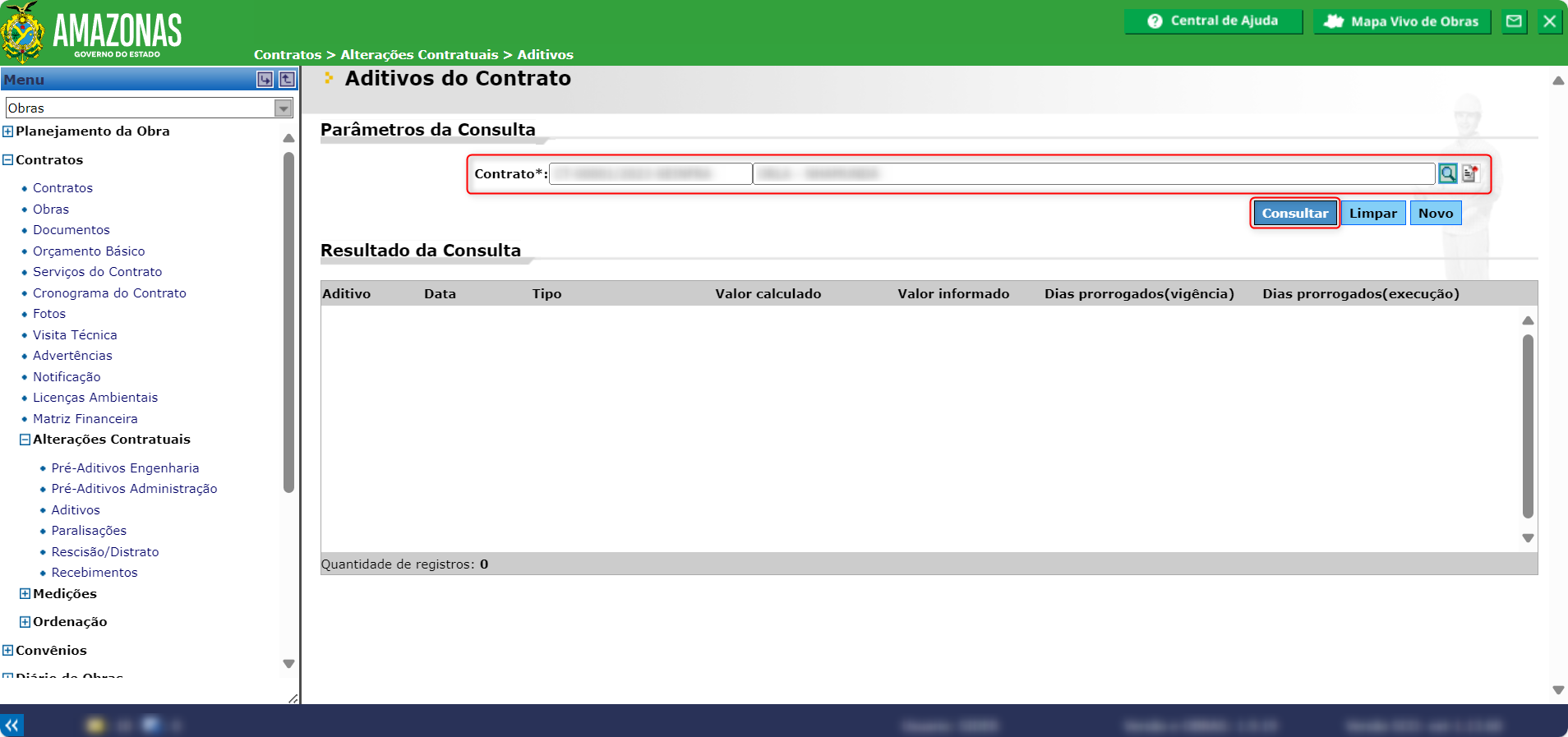Open the mail envelope icon in header
The width and height of the screenshot is (1568, 737).
click(x=1514, y=21)
